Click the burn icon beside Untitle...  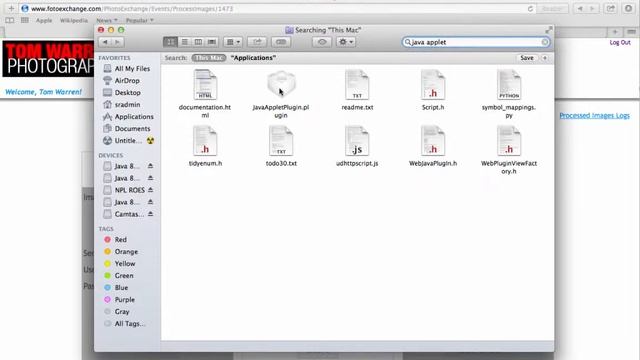coord(150,140)
